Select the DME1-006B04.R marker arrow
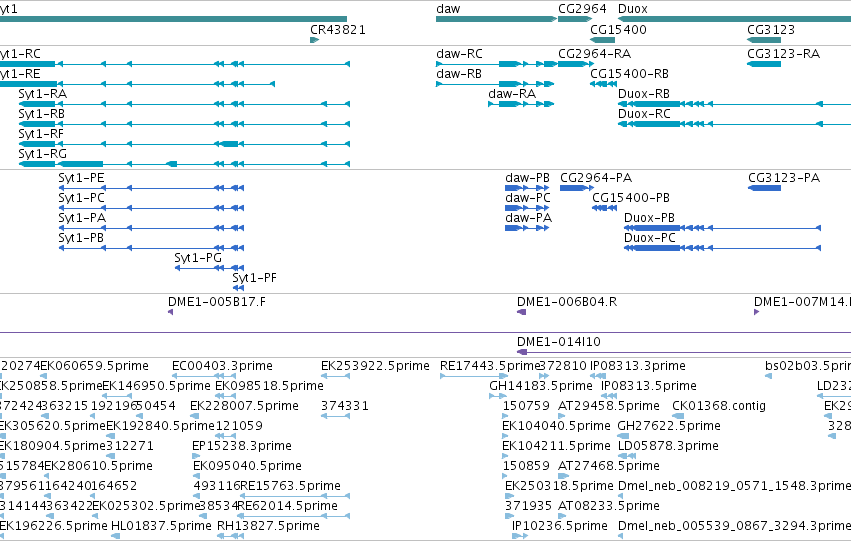The height and width of the screenshot is (541, 851). (x=522, y=312)
